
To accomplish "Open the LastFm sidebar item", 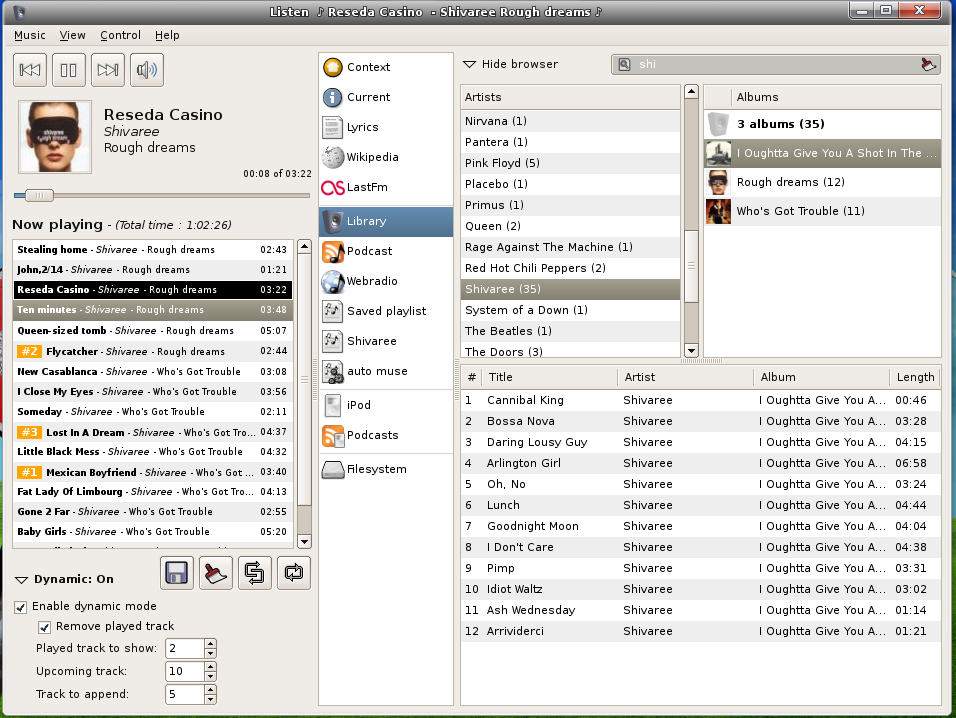I will 386,187.
